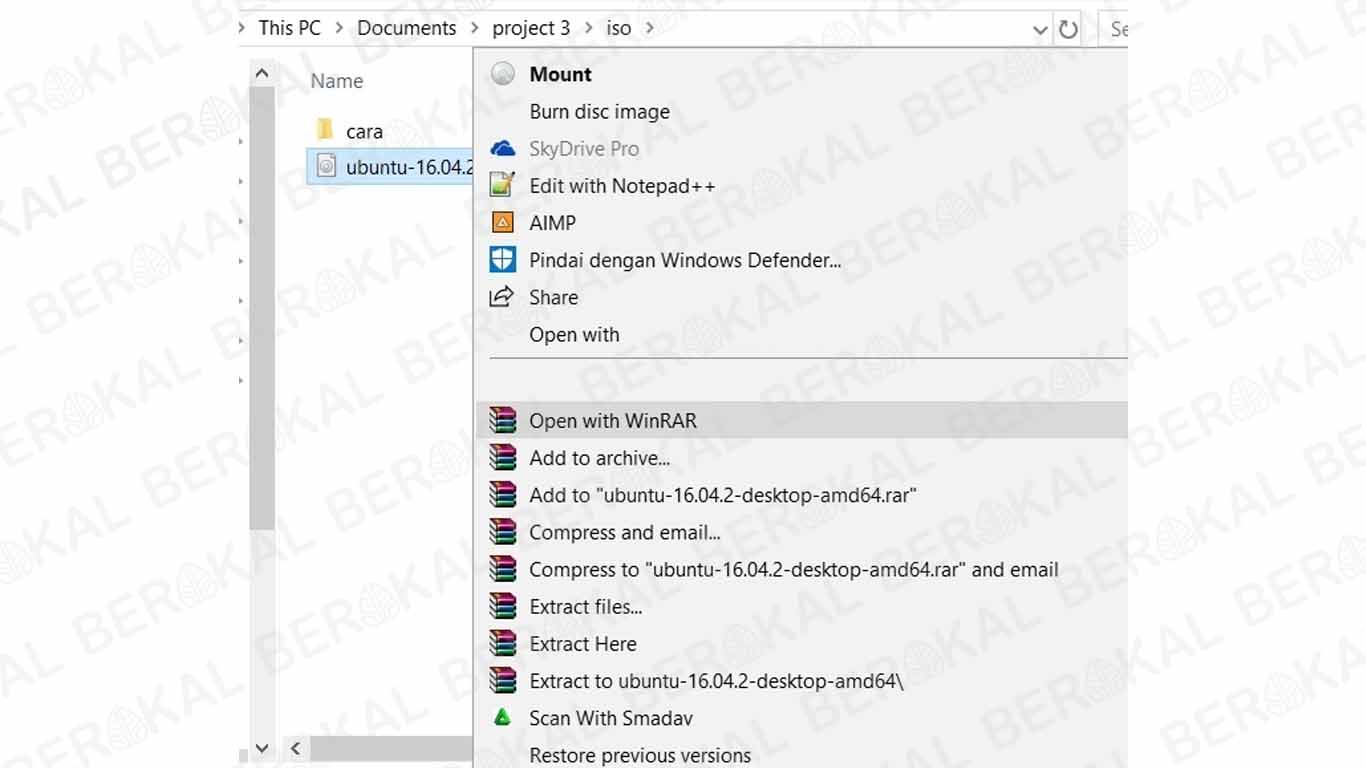Click the Windows Defender shield icon

[502, 260]
